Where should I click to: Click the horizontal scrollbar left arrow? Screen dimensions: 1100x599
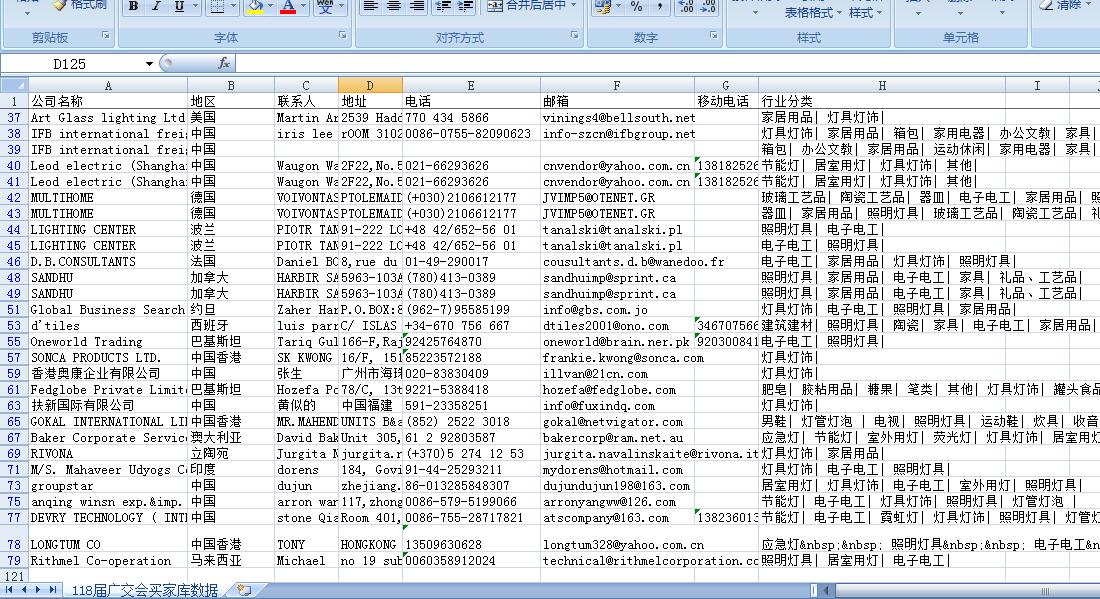click(x=827, y=591)
